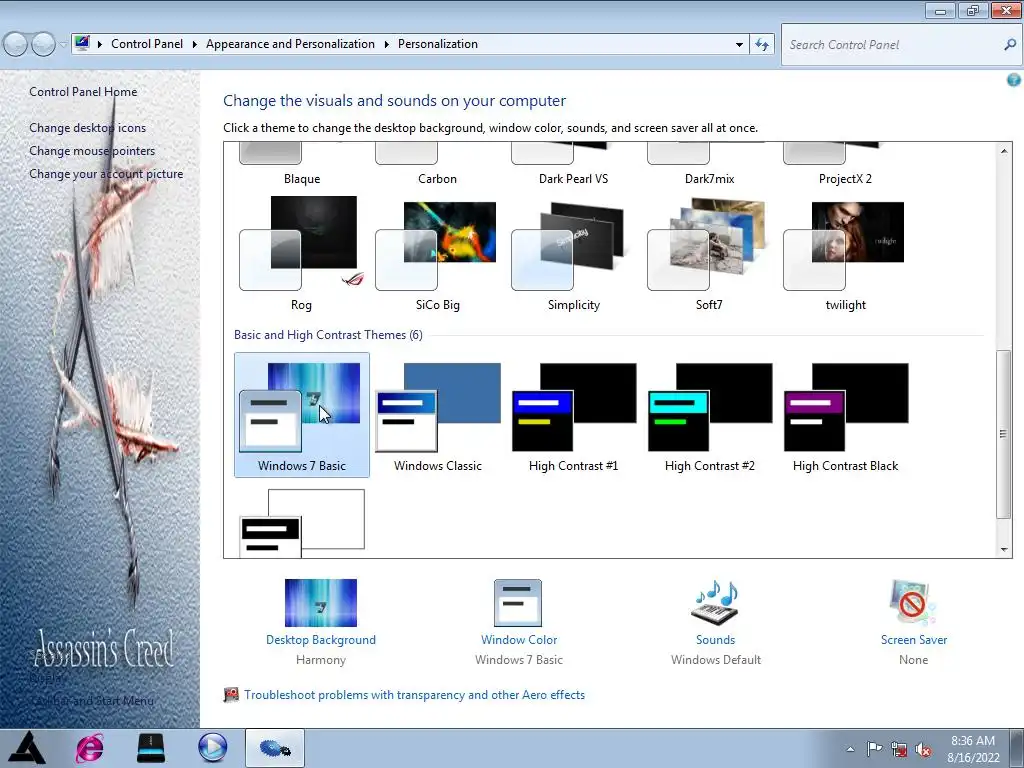The image size is (1024, 768).
Task: Open Windows Media Player taskbar icon
Action: 213,748
